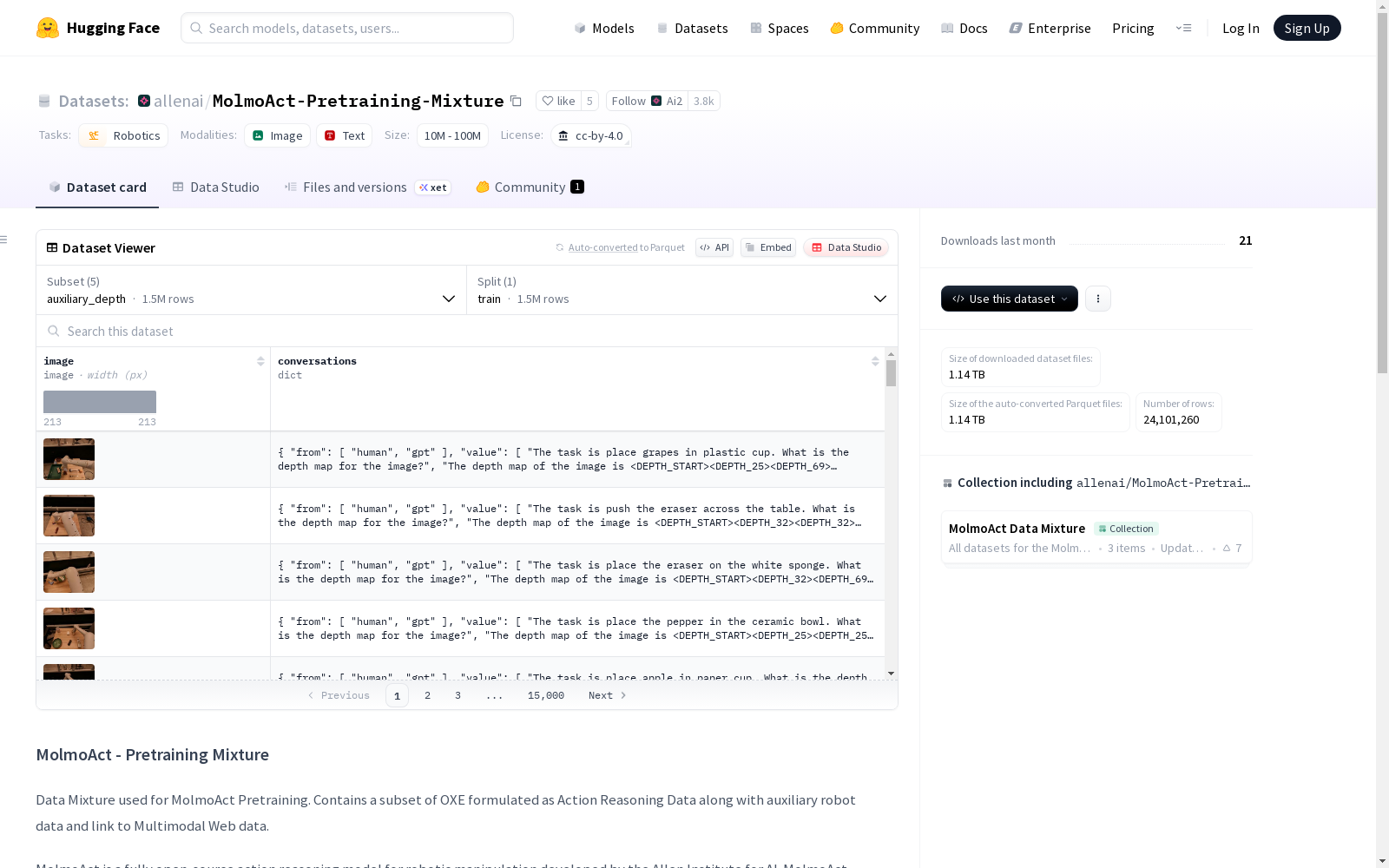Open Docs in the top navigation
Screen dimensions: 1389x868
pos(964,28)
